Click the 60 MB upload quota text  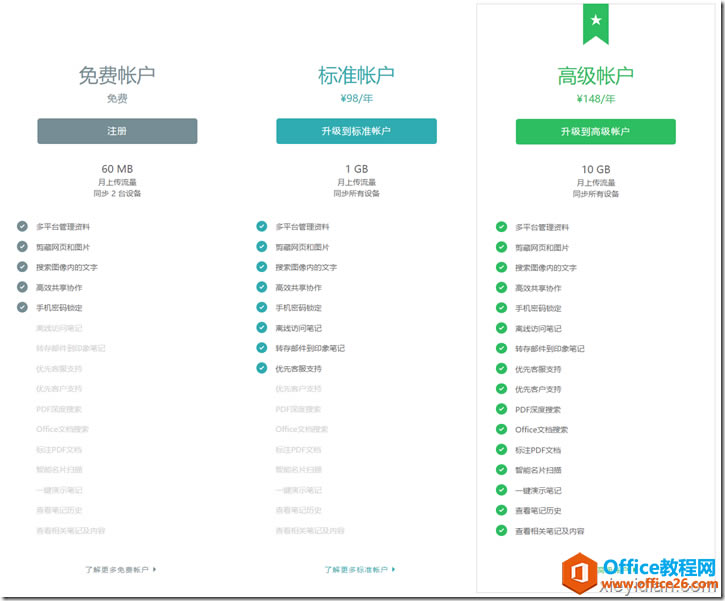117,169
